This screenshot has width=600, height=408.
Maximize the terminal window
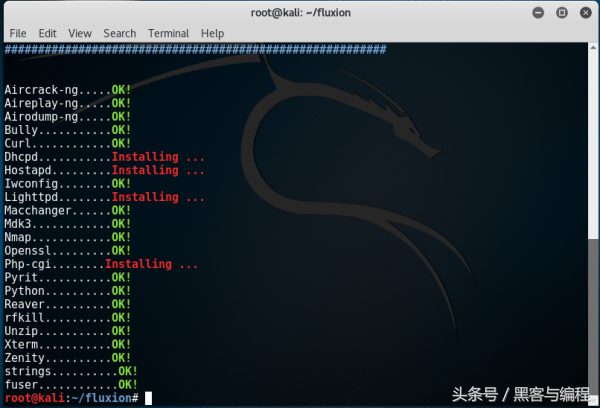(562, 13)
